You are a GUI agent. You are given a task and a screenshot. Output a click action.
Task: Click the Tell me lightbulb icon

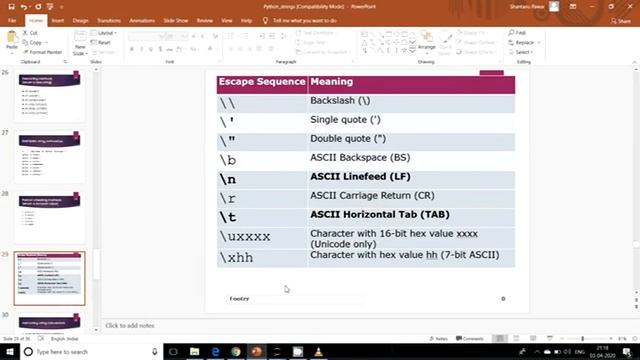pos(265,20)
